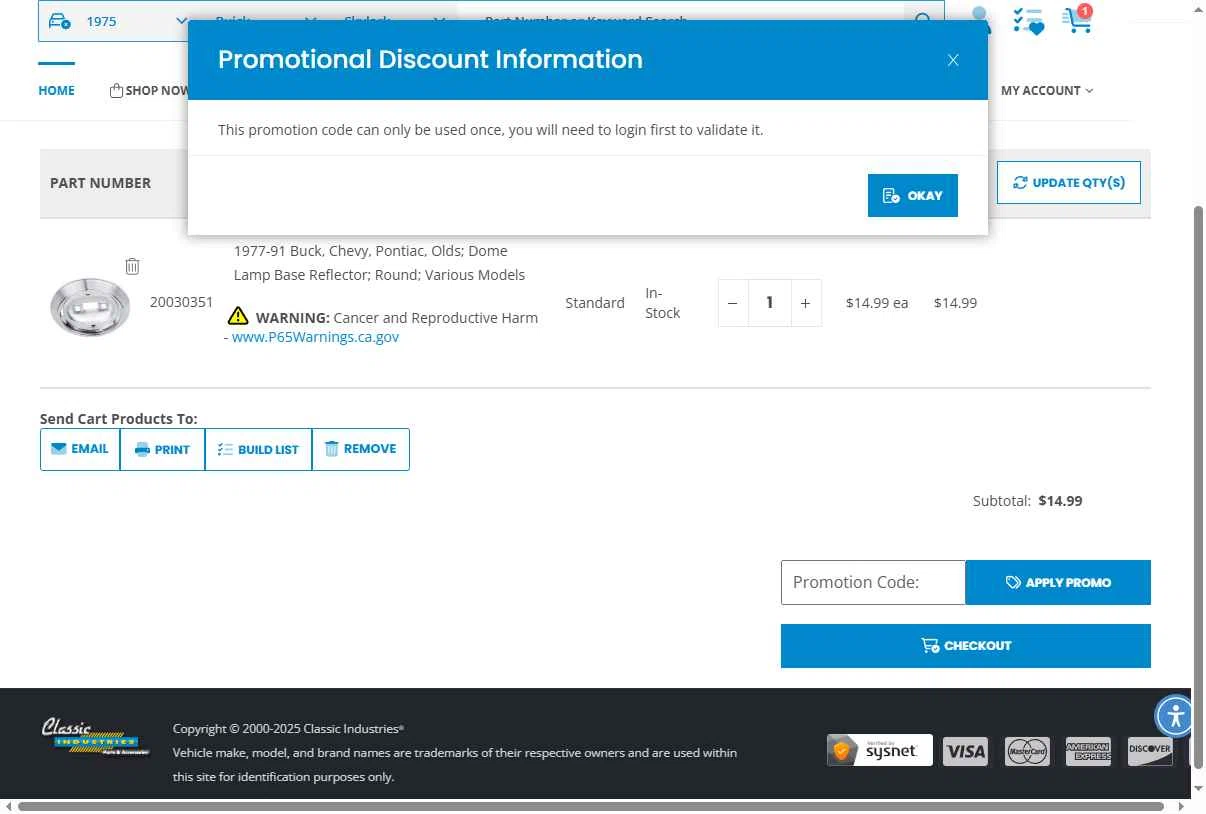The image size is (1206, 814).
Task: Open the Shop Now menu
Action: click(x=149, y=90)
